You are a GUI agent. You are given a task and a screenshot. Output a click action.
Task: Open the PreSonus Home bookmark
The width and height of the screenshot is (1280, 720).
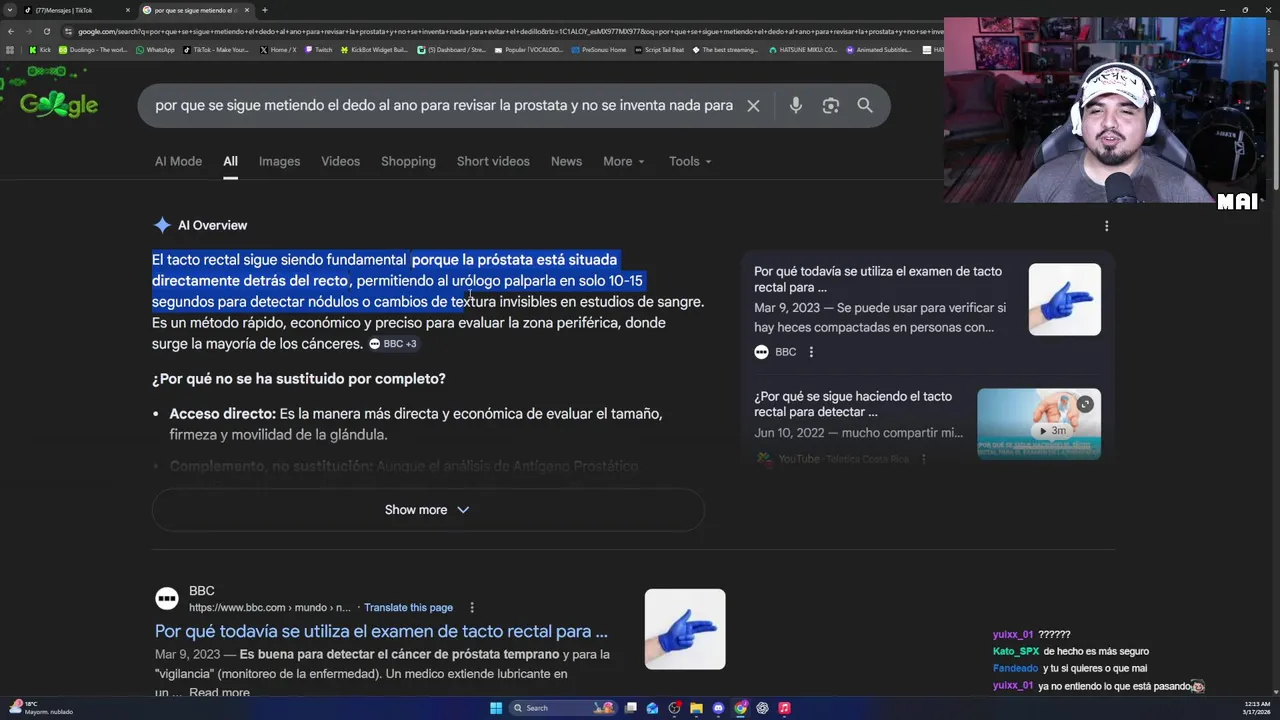pos(598,49)
